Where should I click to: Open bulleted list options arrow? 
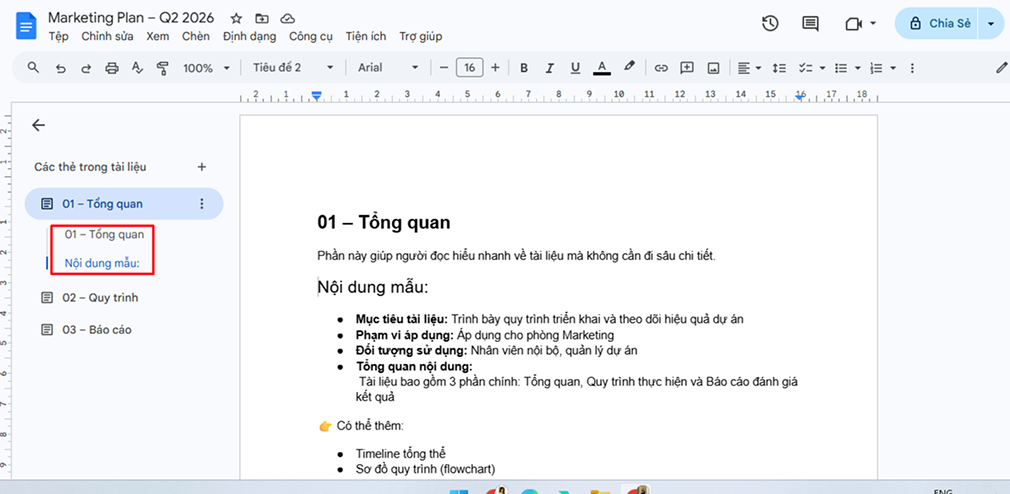click(x=858, y=68)
